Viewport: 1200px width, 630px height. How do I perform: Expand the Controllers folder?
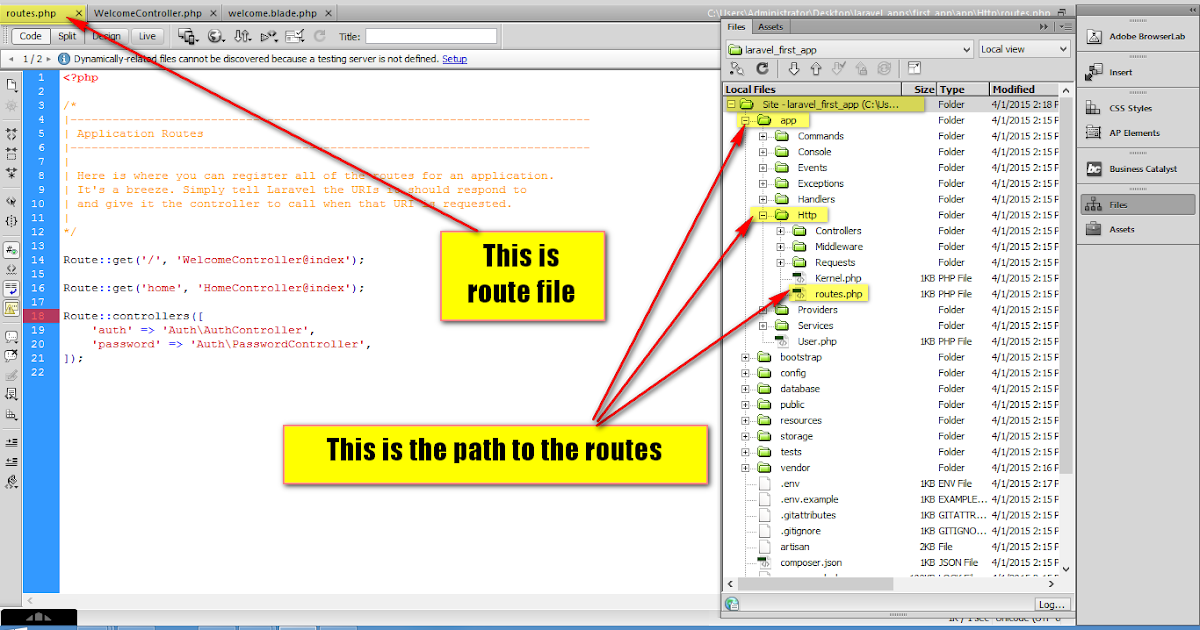tap(780, 231)
